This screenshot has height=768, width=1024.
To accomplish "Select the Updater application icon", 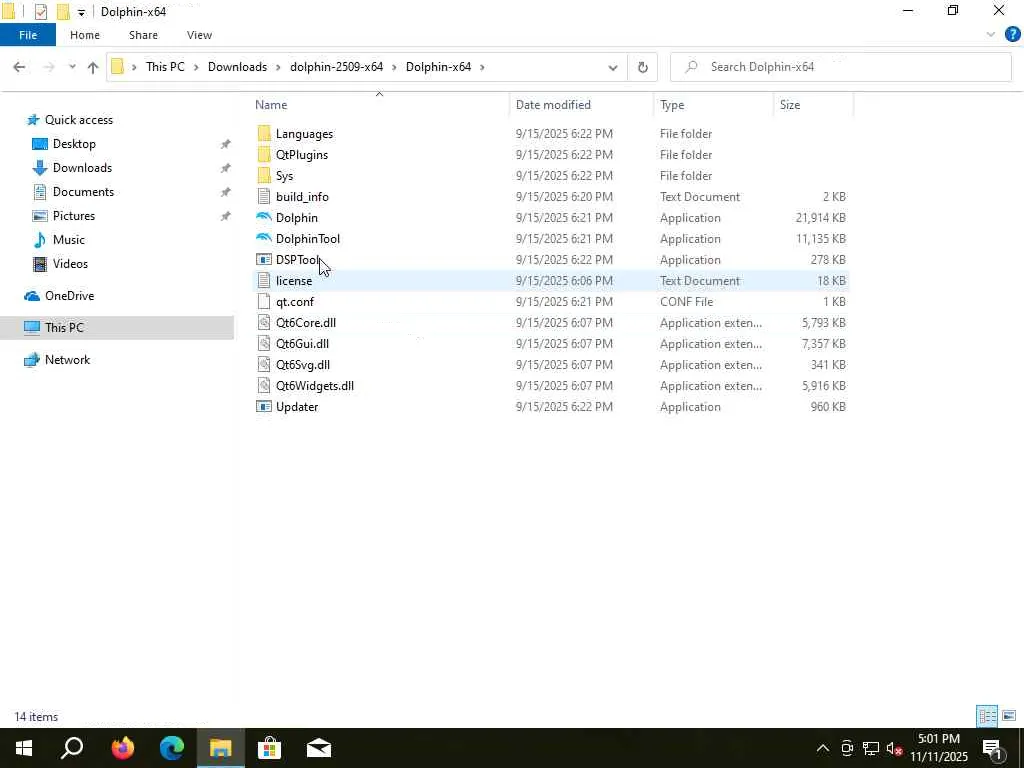I will coord(264,406).
